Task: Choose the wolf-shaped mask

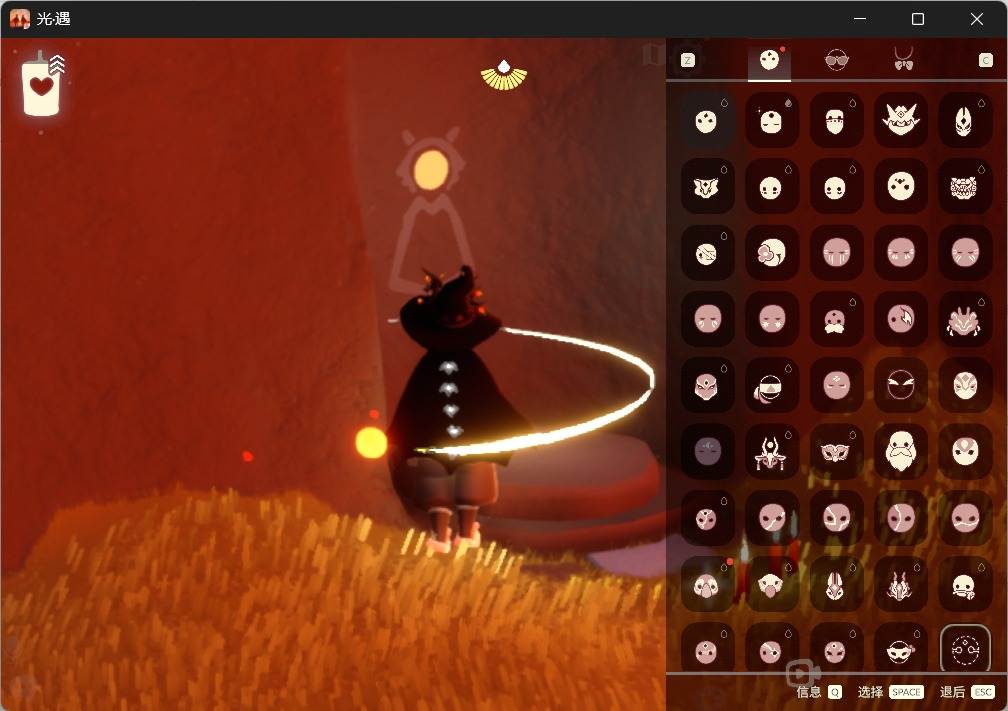Action: click(707, 186)
